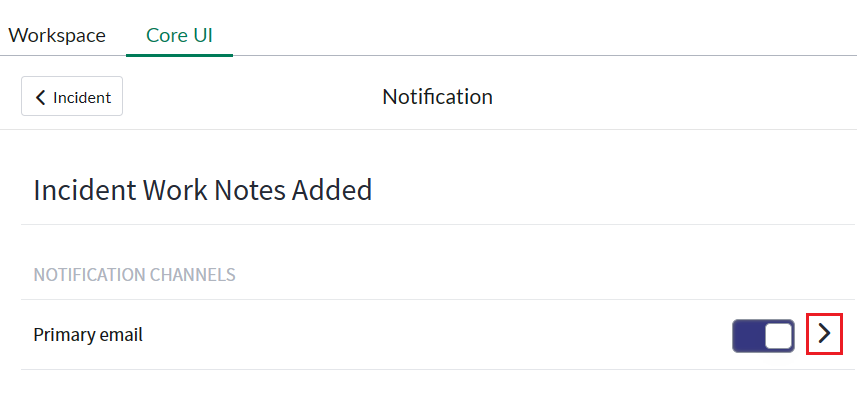Switch to the Workspace tab
The height and width of the screenshot is (411, 857).
[57, 36]
